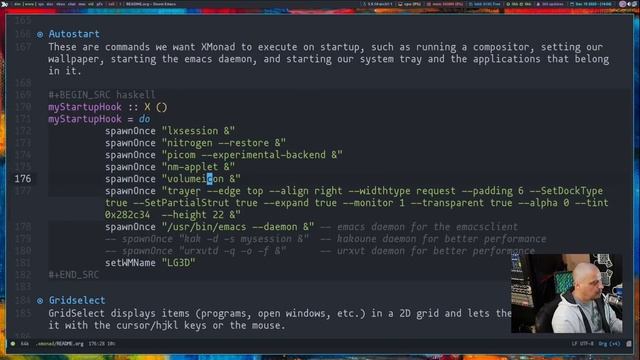
Task: Collapse the Autostart heading bullet
Action: pos(40,35)
